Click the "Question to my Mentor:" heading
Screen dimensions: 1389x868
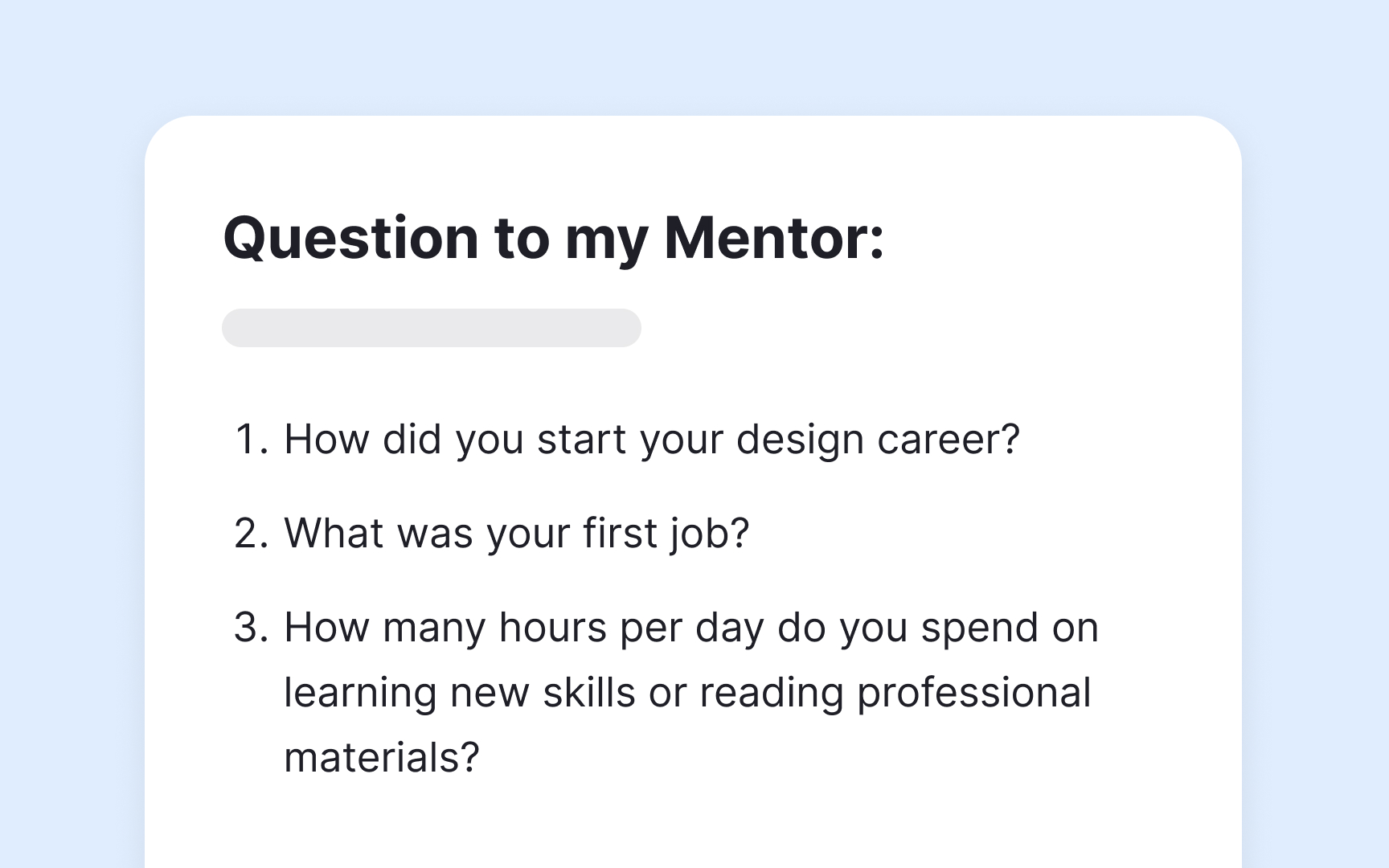[553, 238]
